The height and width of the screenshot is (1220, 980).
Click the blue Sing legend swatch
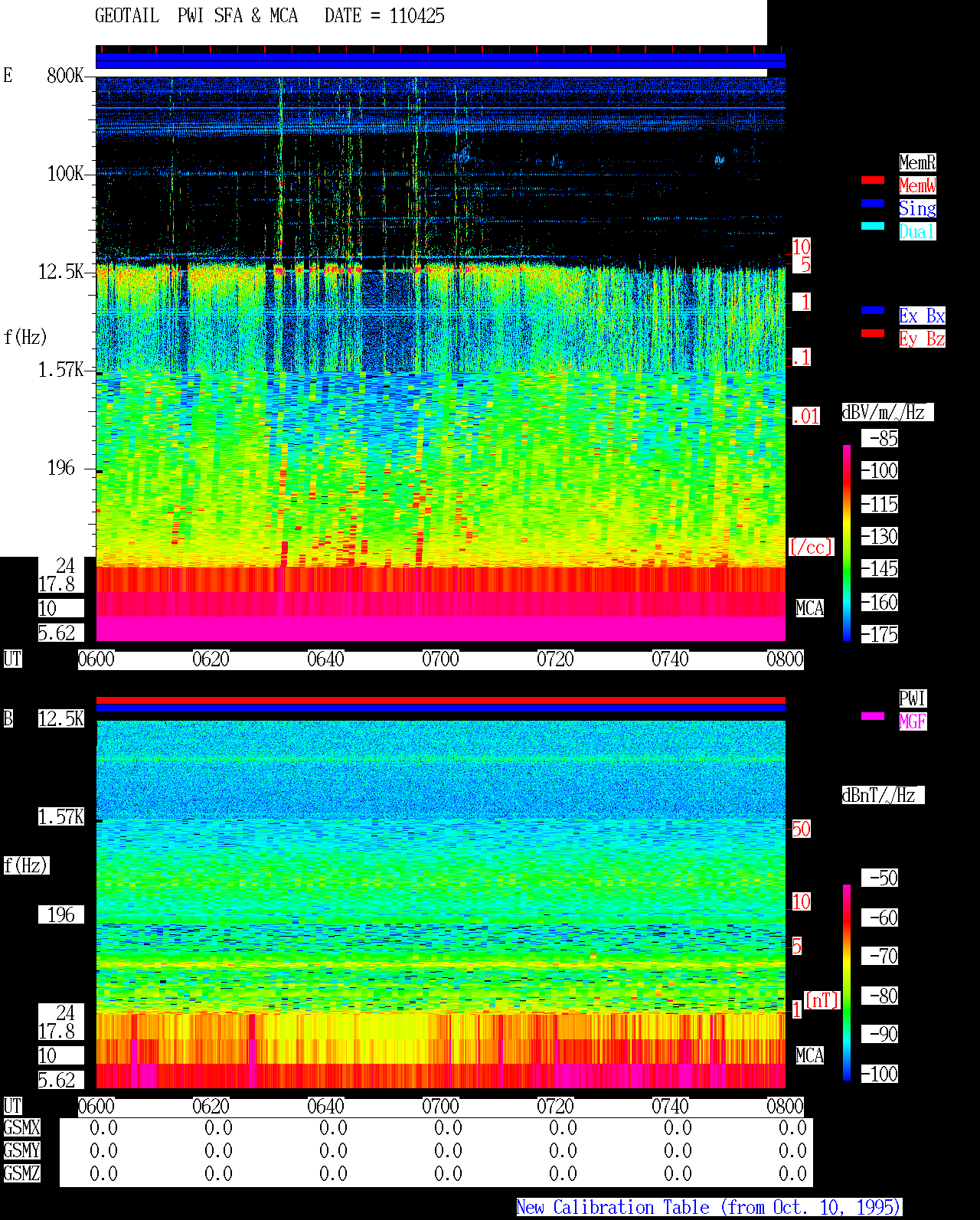pyautogui.click(x=873, y=203)
